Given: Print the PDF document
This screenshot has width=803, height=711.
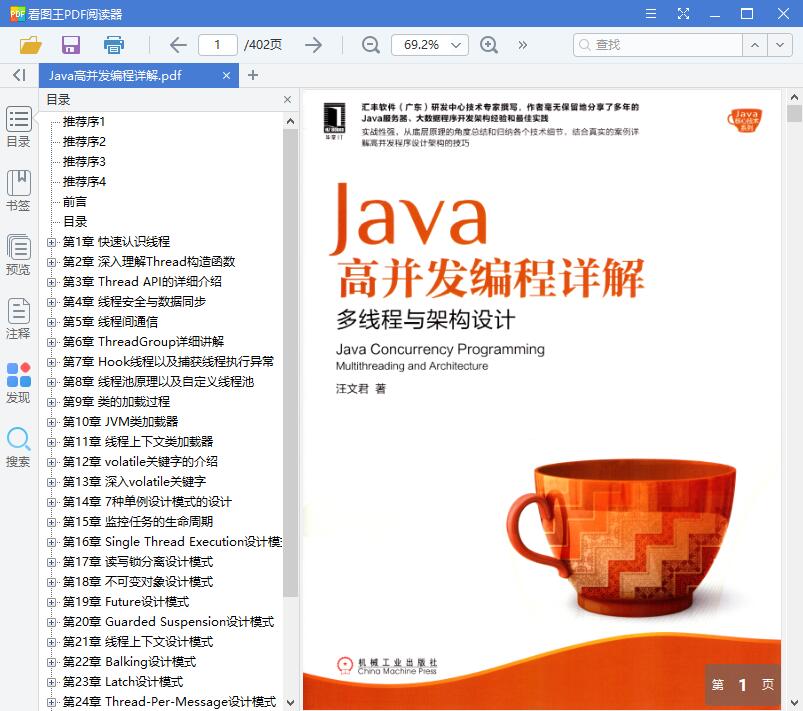Looking at the screenshot, I should [x=113, y=45].
